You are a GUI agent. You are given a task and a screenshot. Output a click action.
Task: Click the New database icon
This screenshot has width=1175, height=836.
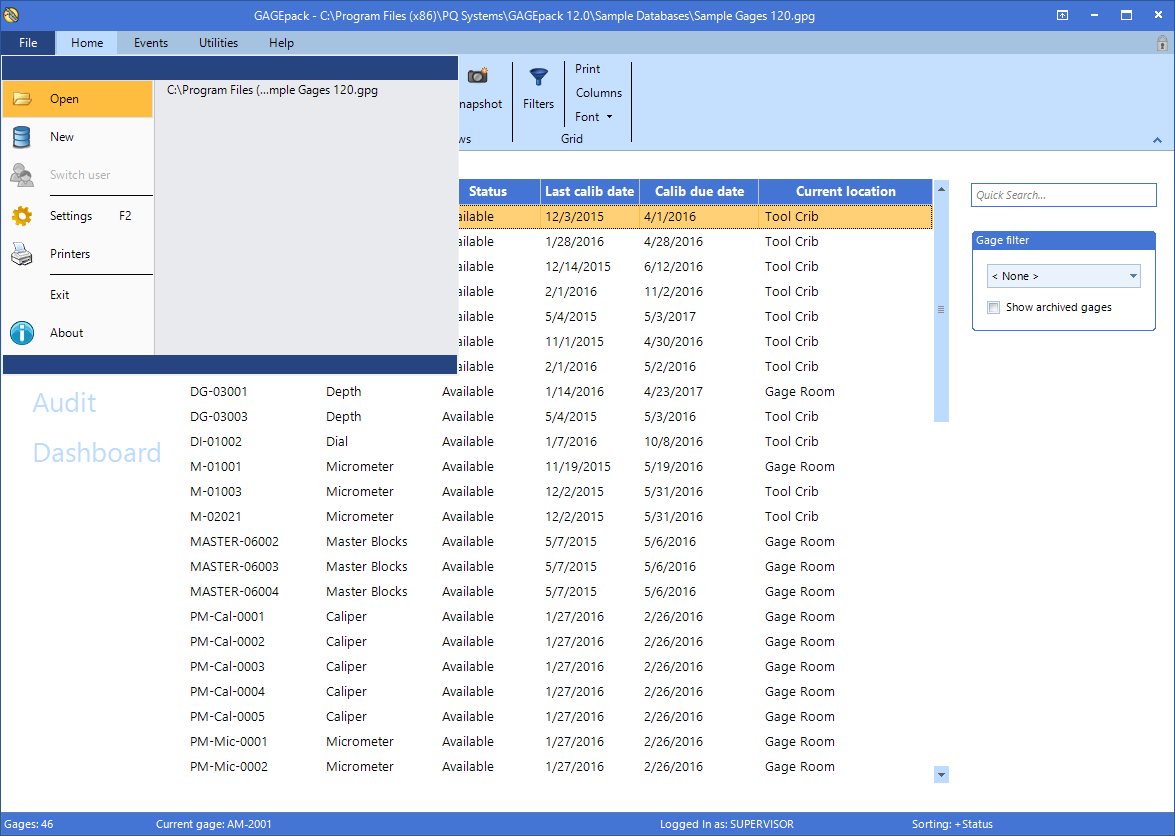point(22,138)
